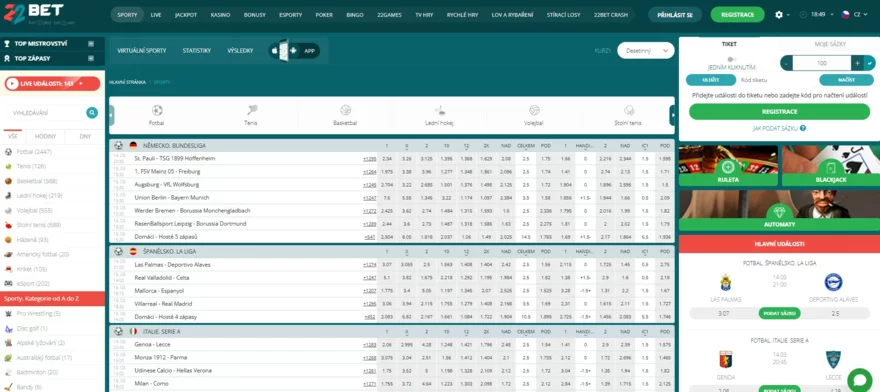This screenshot has width=880, height=392.
Task: Open Virtuální sporty submenu
Action: pos(141,51)
